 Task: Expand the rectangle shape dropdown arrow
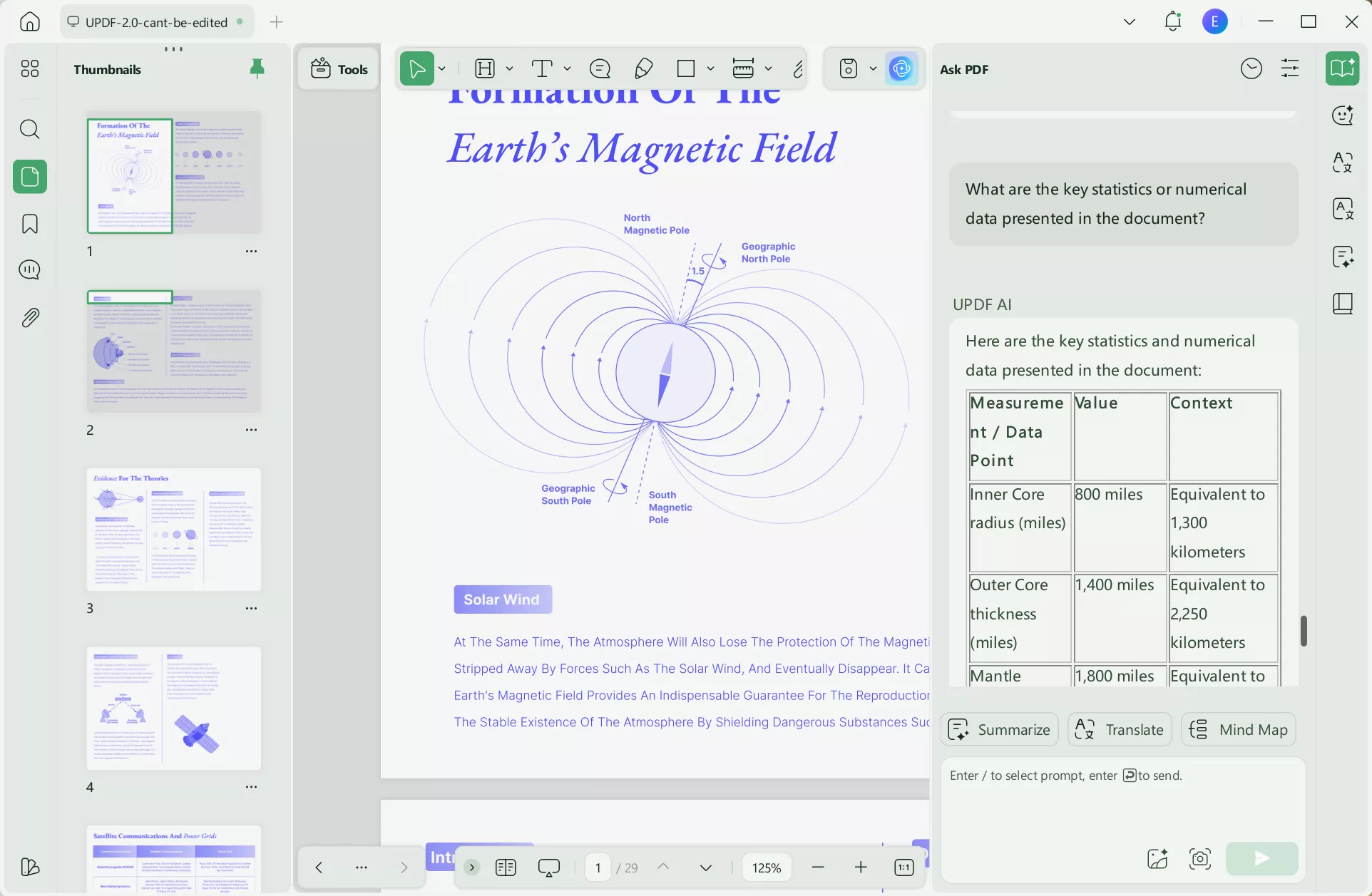pyautogui.click(x=710, y=69)
